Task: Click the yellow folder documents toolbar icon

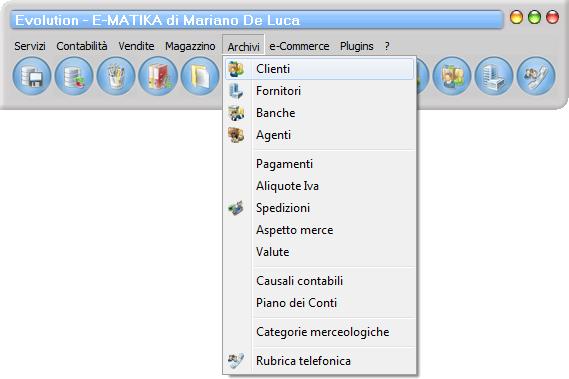Action: tap(200, 76)
